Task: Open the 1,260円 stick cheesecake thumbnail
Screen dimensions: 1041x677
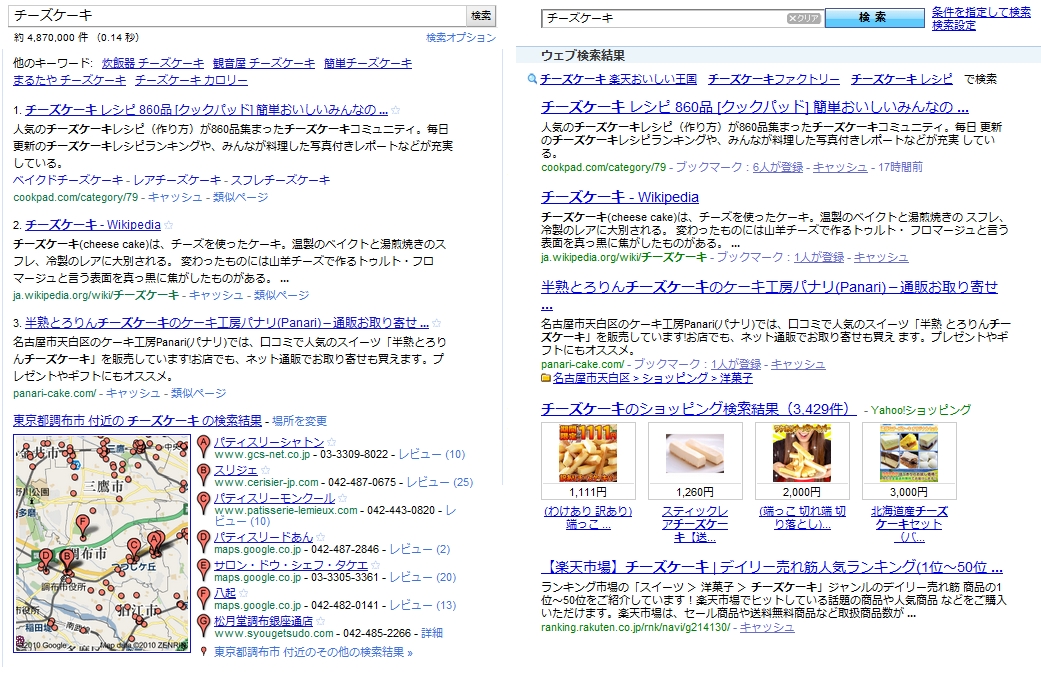Action: 695,454
